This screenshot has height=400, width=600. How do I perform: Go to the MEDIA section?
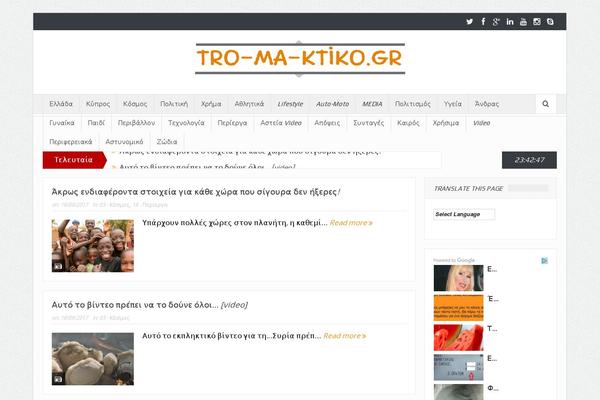pyautogui.click(x=372, y=104)
